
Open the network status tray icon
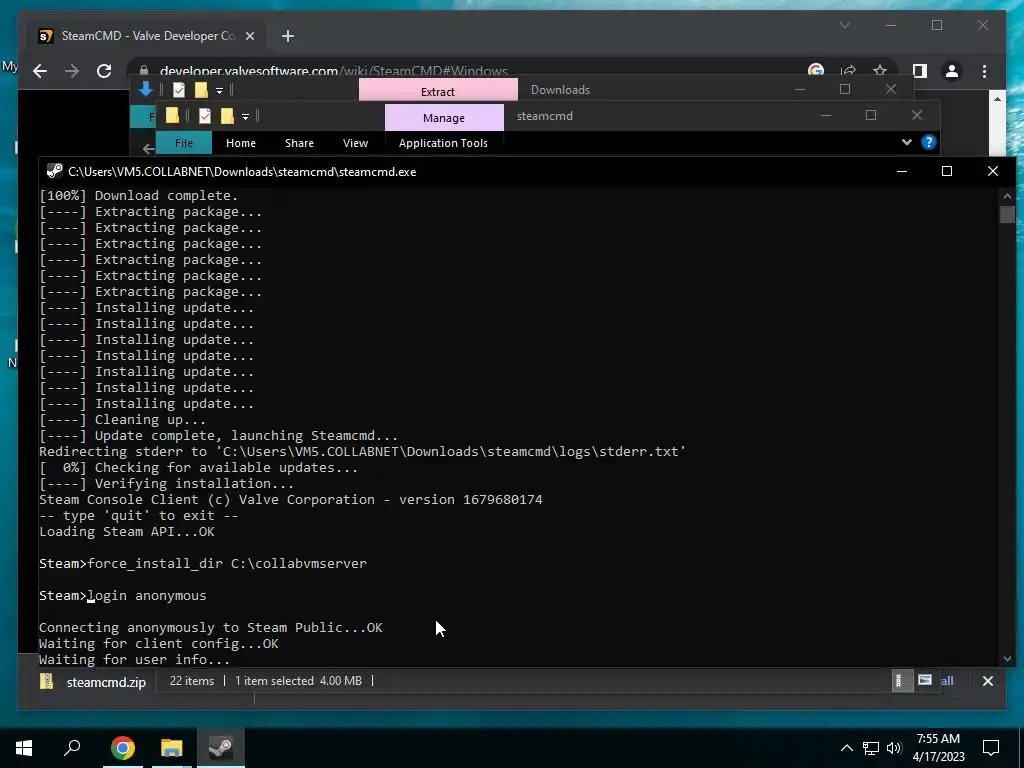click(871, 748)
